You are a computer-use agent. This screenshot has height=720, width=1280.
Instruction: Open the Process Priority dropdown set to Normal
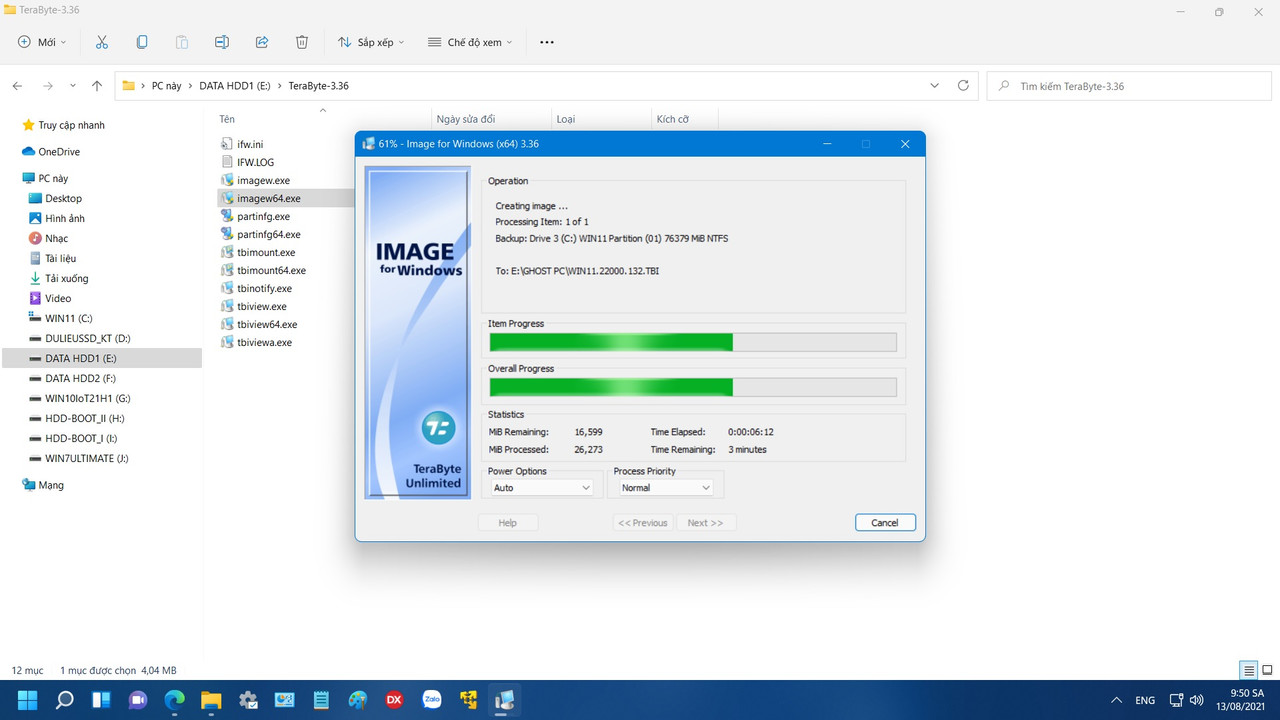click(665, 488)
